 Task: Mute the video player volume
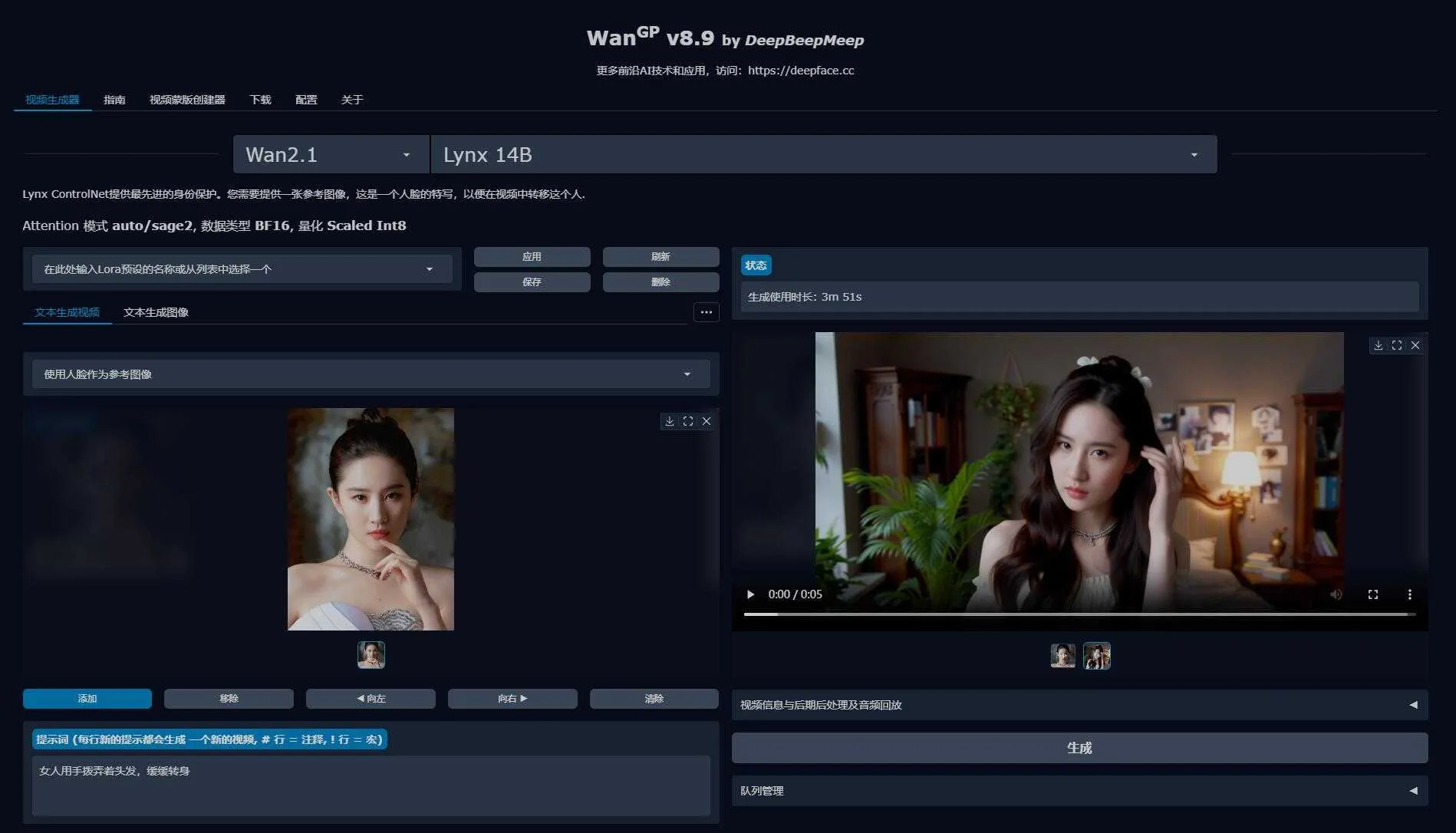1336,594
